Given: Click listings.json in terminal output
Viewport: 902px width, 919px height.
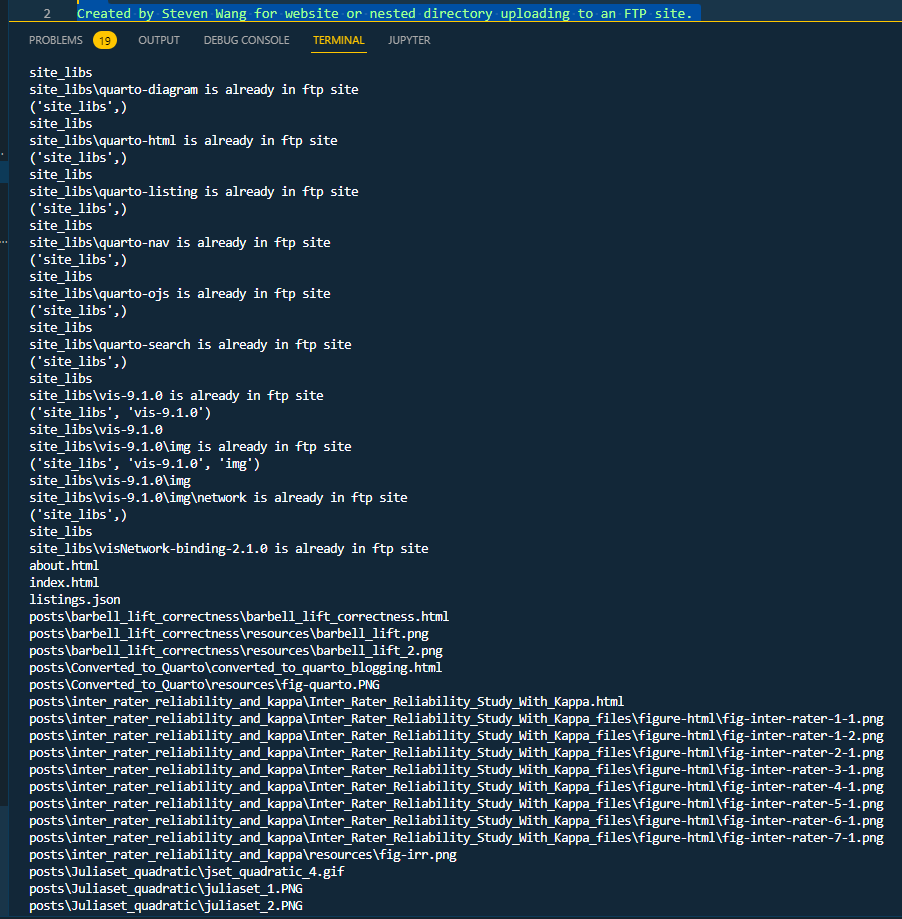Looking at the screenshot, I should (x=75, y=600).
